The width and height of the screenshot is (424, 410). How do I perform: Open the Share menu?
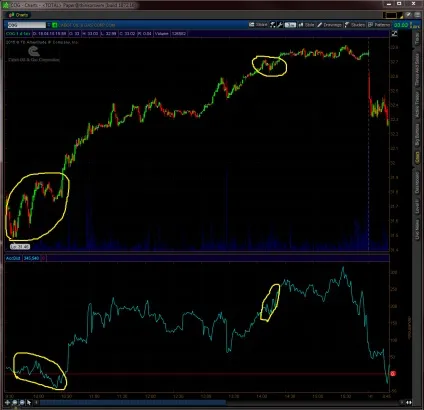coord(258,25)
